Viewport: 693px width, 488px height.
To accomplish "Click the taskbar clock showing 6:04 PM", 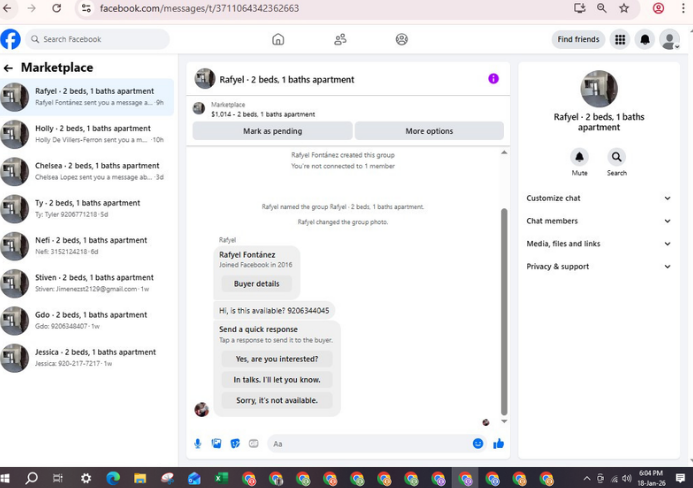I will point(651,478).
